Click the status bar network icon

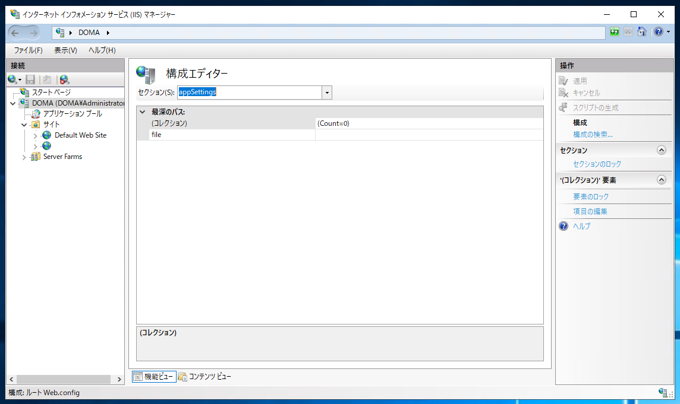pyautogui.click(x=663, y=392)
